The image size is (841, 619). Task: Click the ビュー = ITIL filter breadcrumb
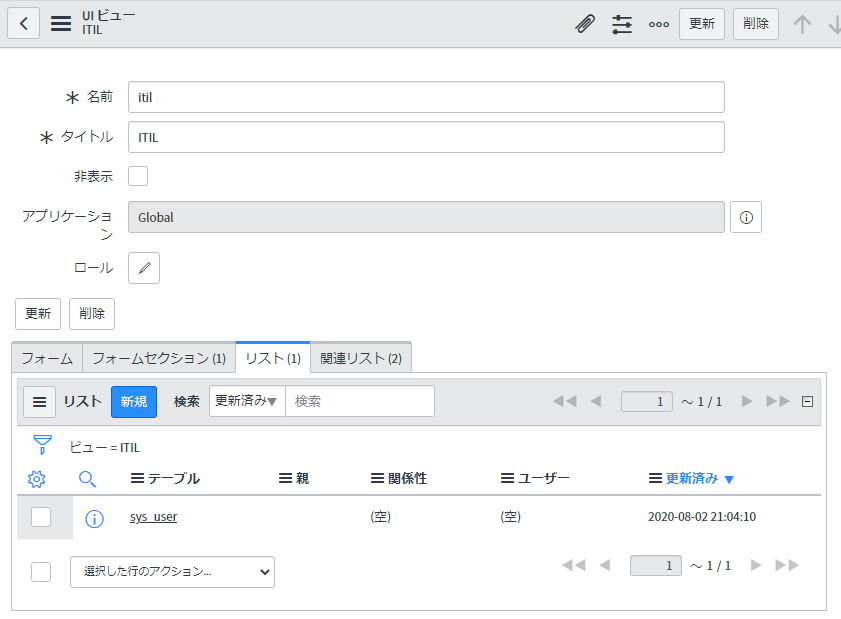pos(105,447)
